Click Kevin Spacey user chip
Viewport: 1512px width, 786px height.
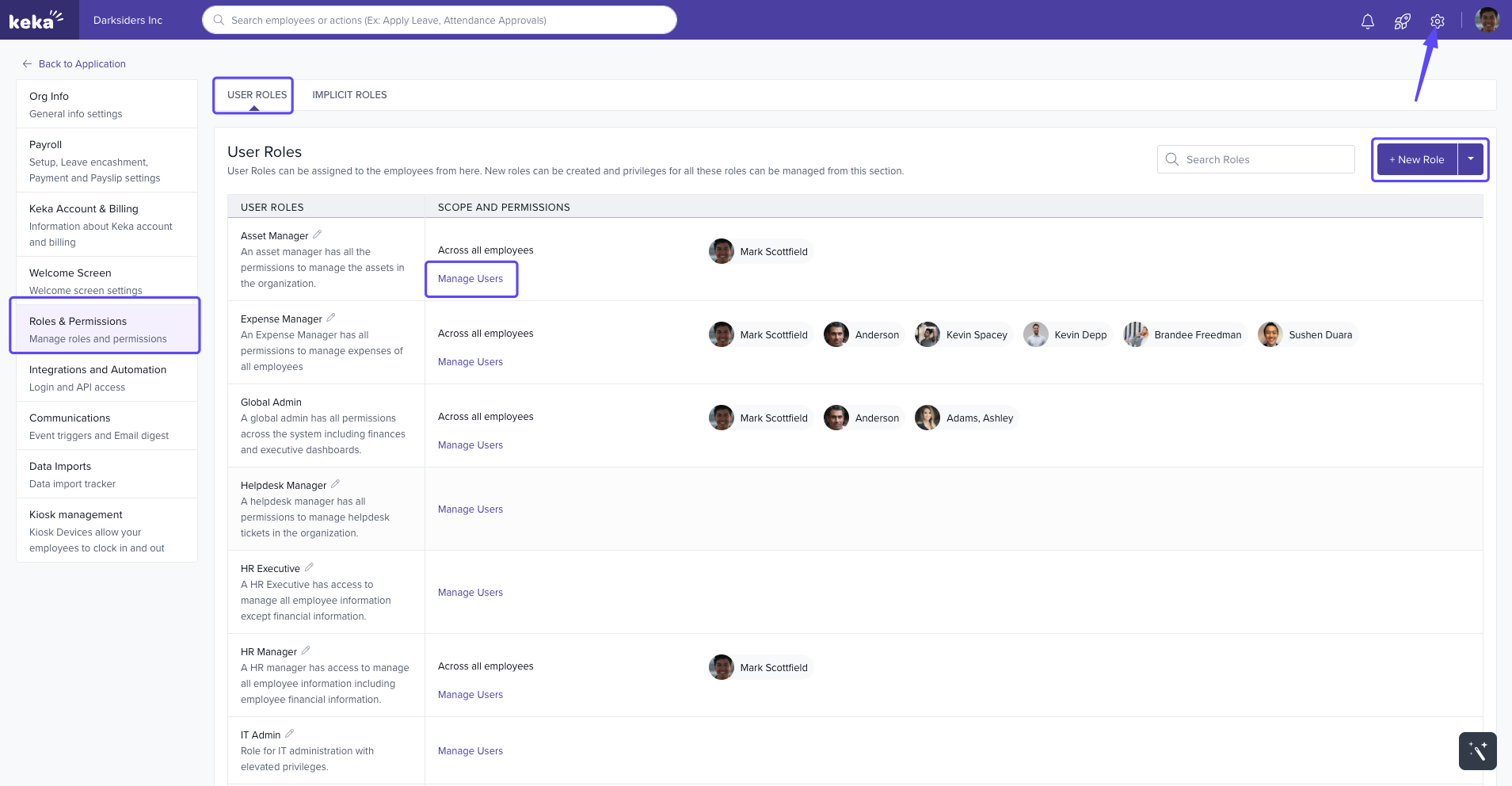(963, 335)
